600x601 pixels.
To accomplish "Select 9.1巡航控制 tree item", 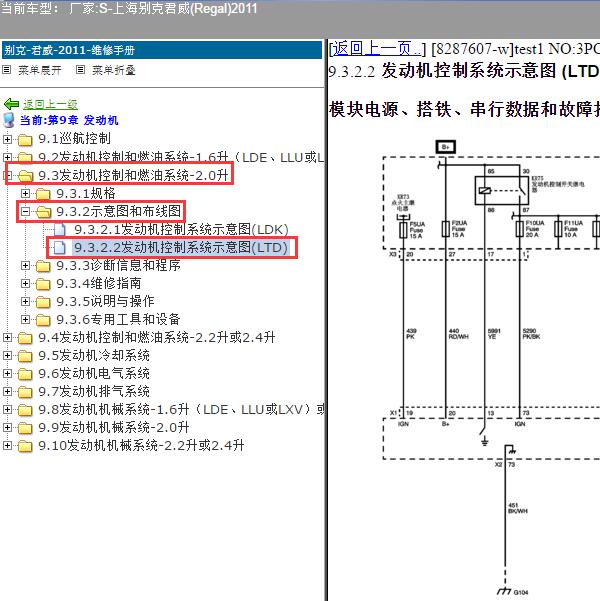I will click(74, 139).
